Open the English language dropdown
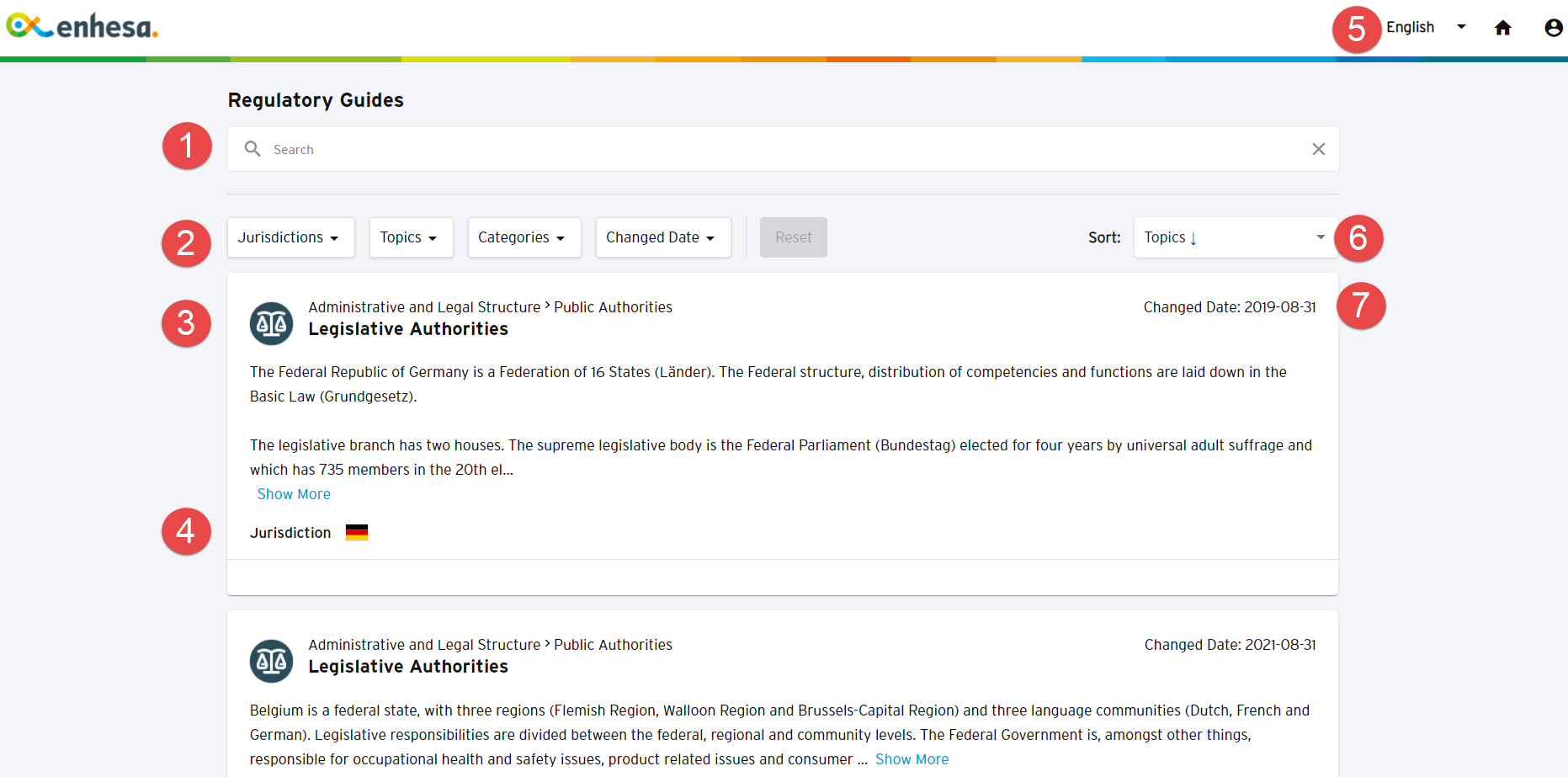Viewport: 1568px width, 777px height. pyautogui.click(x=1427, y=27)
